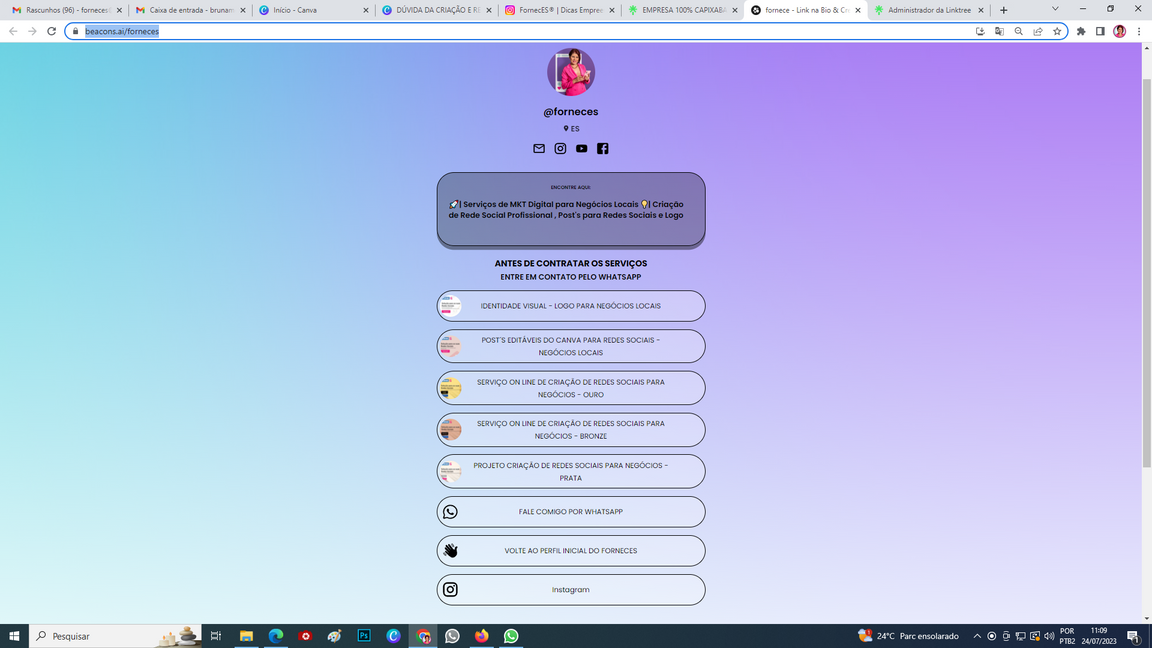Screen dimensions: 1152x648
Task: Expand the tab search chevron
Action: [1055, 9]
